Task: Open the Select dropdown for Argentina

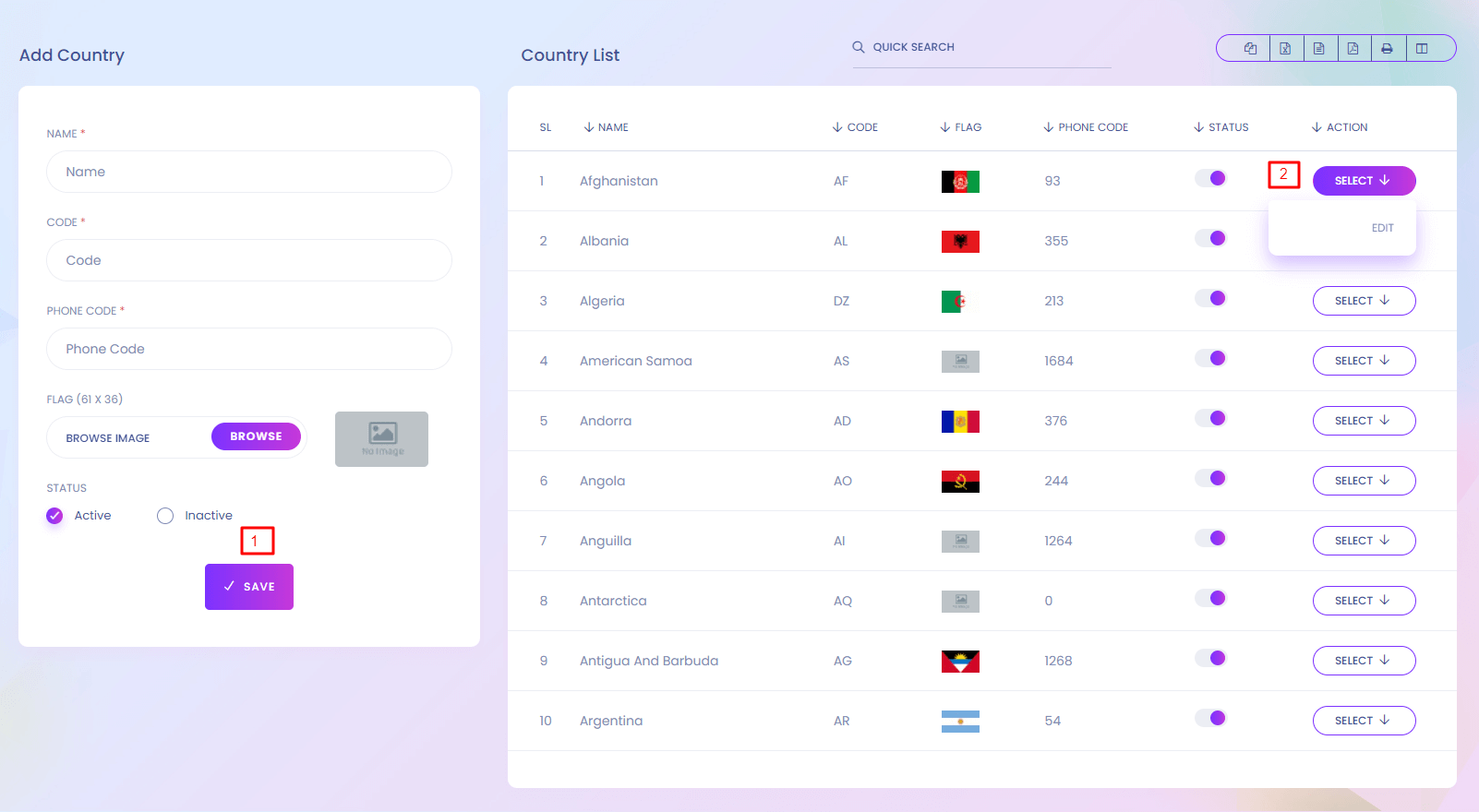Action: [x=1363, y=721]
